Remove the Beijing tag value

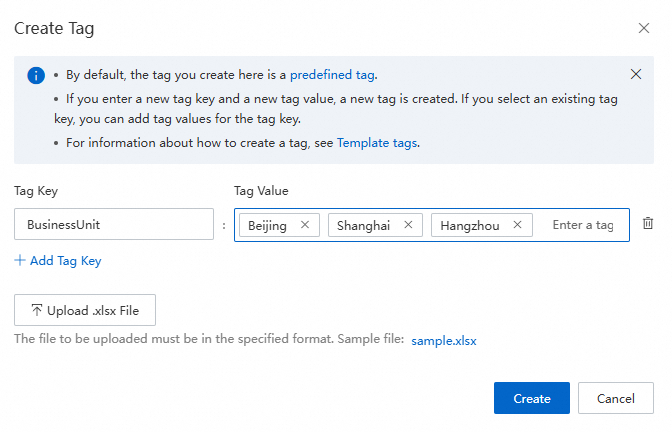point(305,225)
